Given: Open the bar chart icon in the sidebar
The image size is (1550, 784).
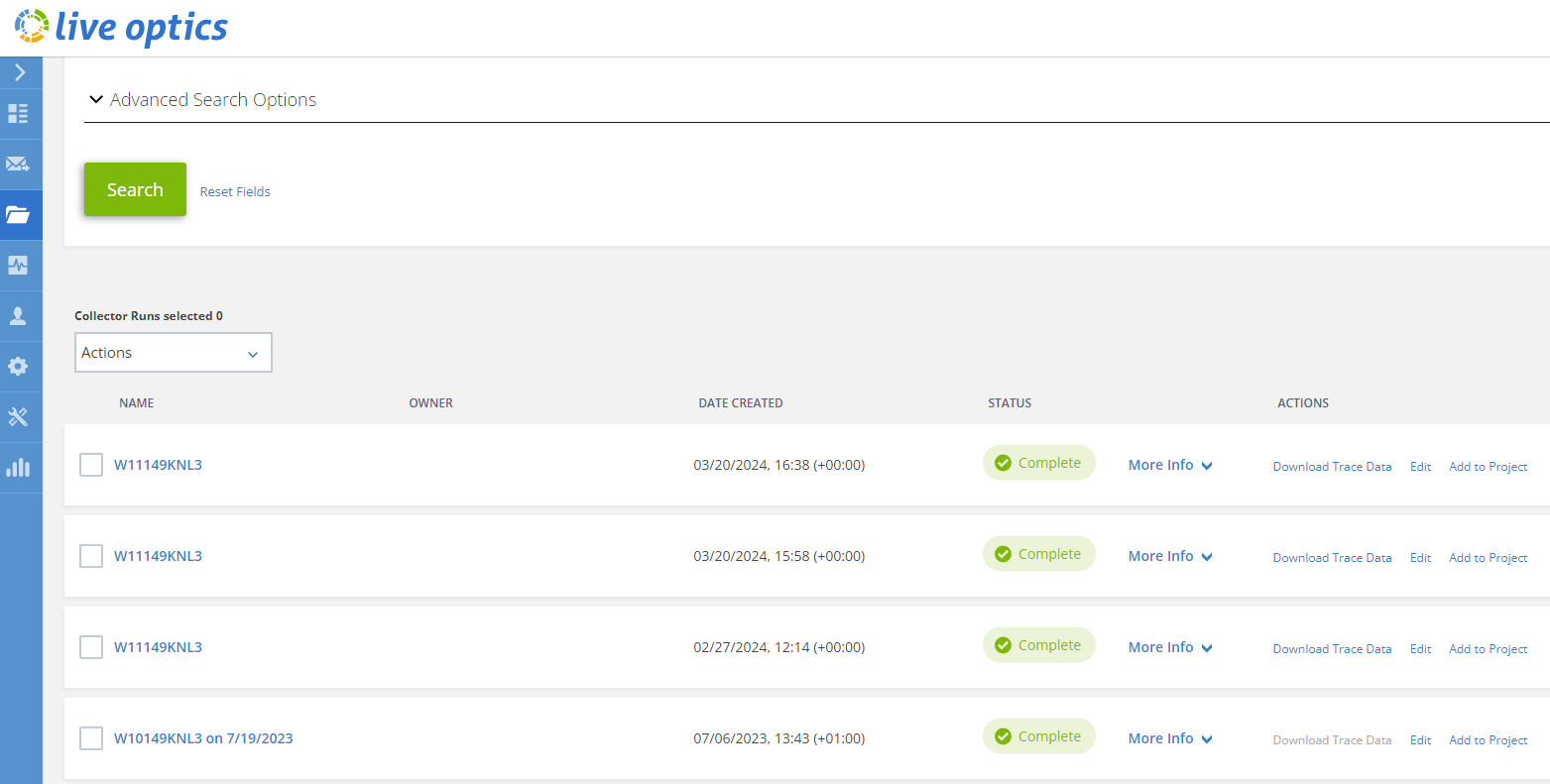Looking at the screenshot, I should (x=18, y=467).
